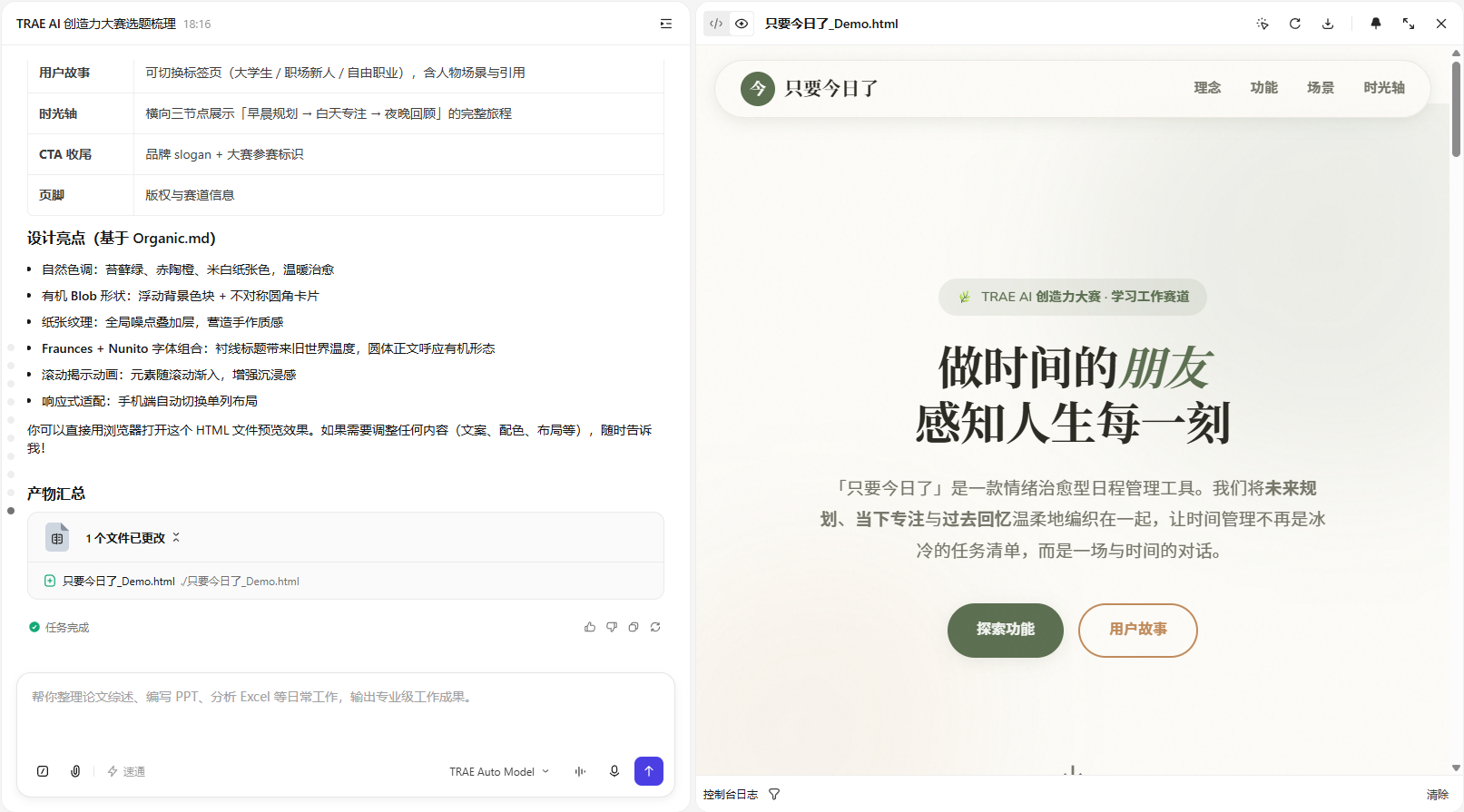
Task: Send the message with arrow button
Action: pos(649,771)
